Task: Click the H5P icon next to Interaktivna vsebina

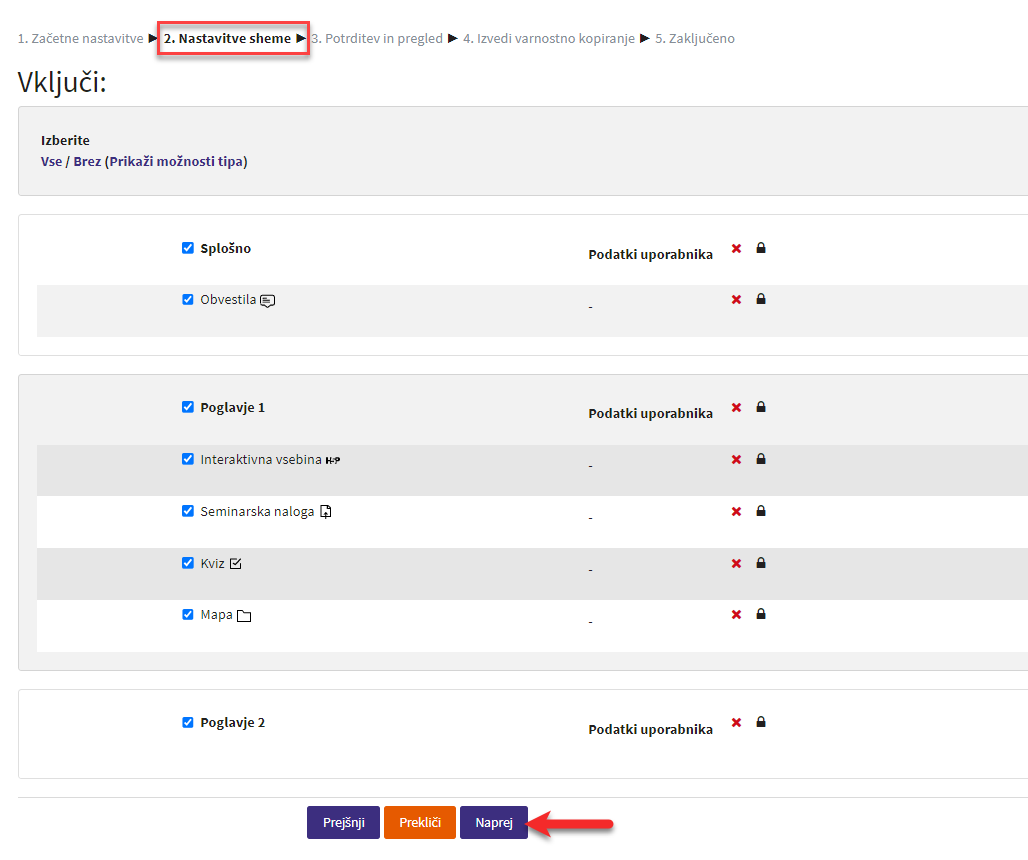Action: pos(333,460)
